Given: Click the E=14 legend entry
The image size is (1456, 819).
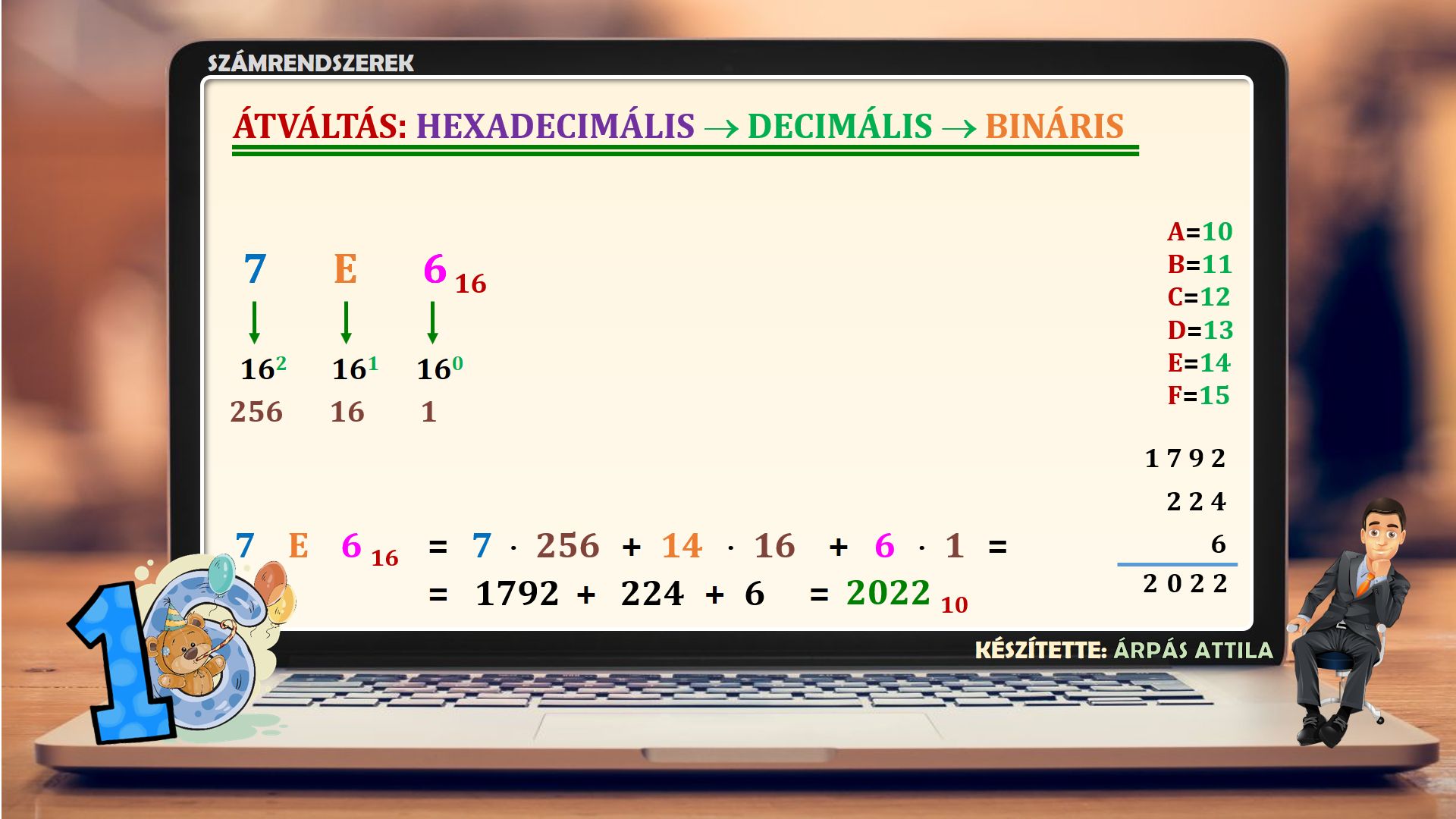Looking at the screenshot, I should [1199, 362].
